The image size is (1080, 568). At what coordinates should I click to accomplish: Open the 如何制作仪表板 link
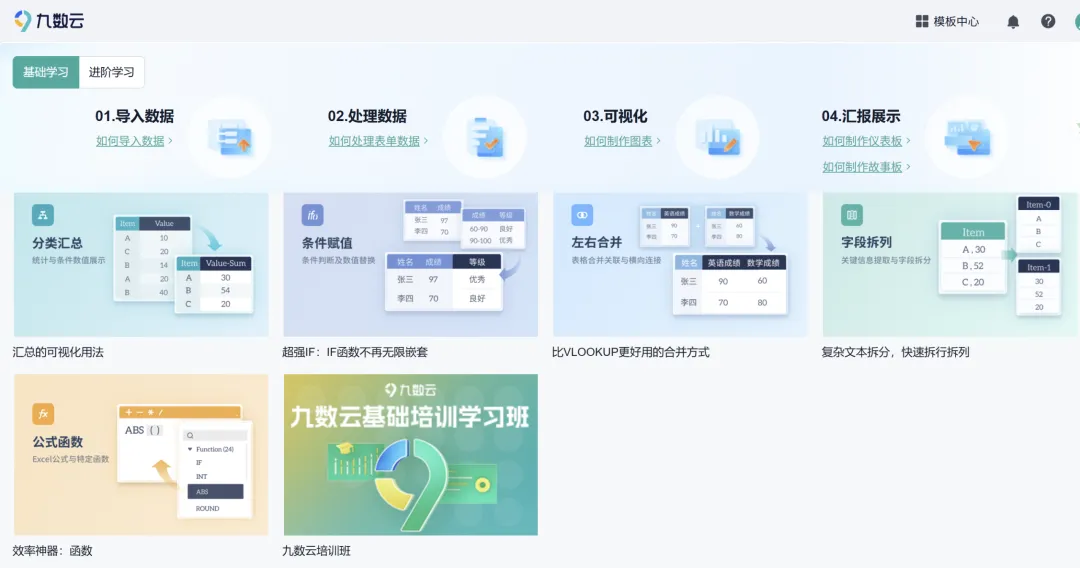pyautogui.click(x=862, y=140)
